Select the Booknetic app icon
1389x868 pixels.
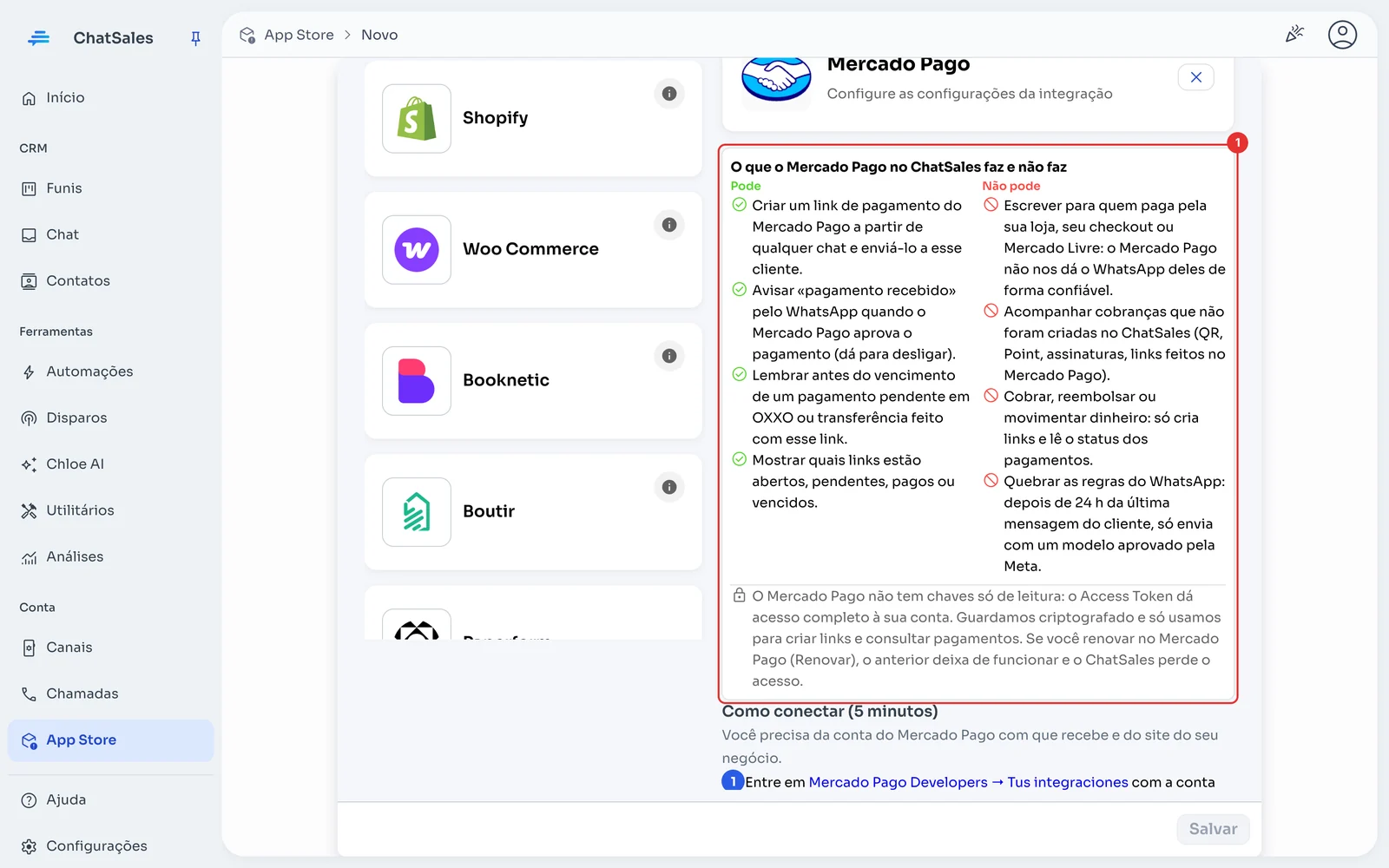pos(417,381)
